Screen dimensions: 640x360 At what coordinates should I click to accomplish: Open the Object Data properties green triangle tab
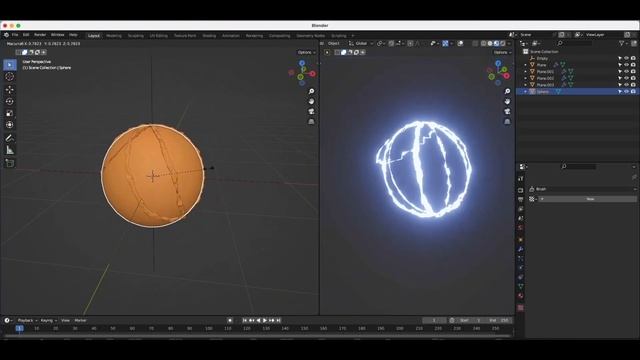pyautogui.click(x=520, y=286)
